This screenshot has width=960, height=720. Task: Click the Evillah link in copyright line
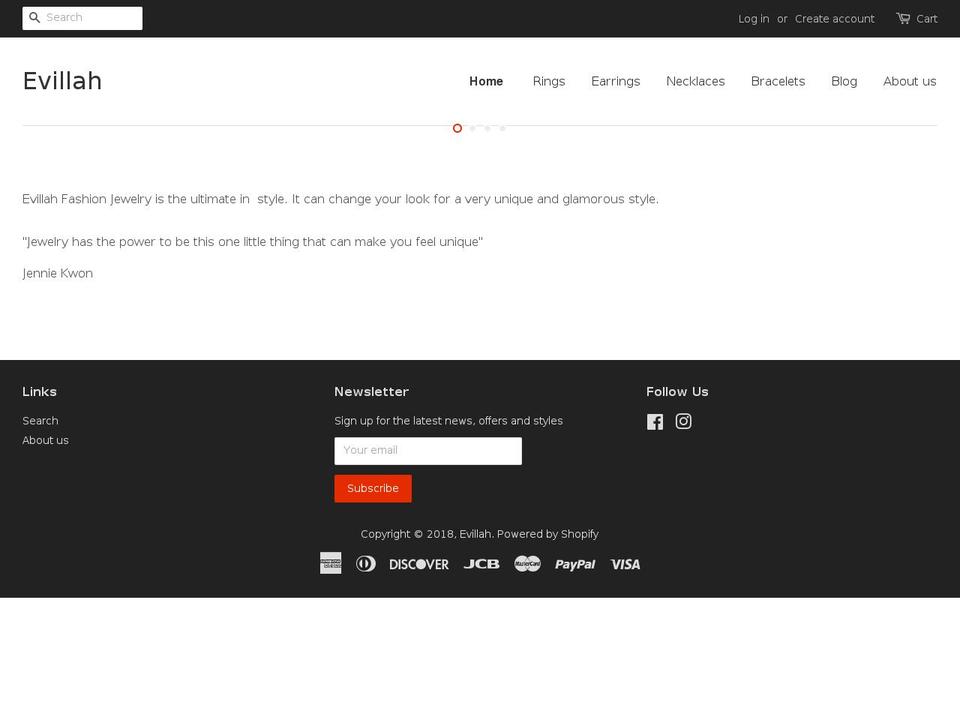click(x=475, y=534)
